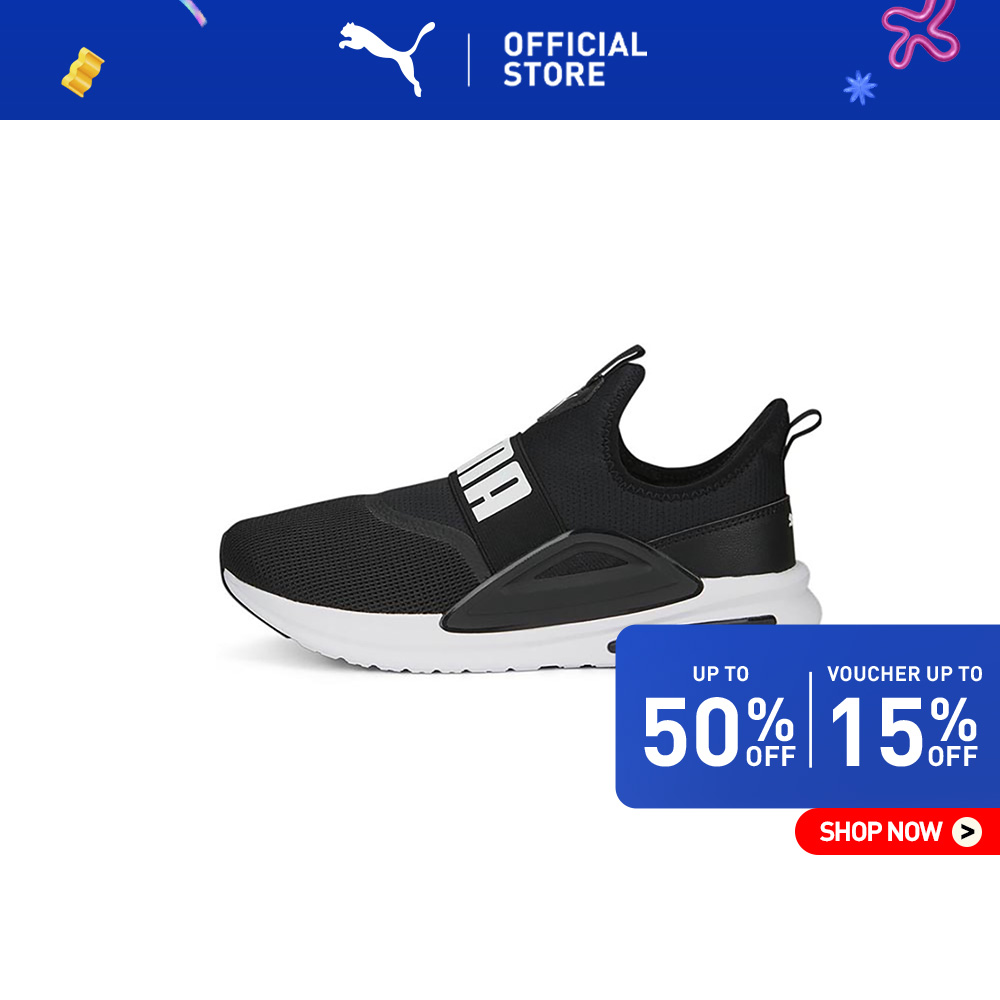Click the vertical divider in header banner
The image size is (1000, 1000).
pos(469,60)
